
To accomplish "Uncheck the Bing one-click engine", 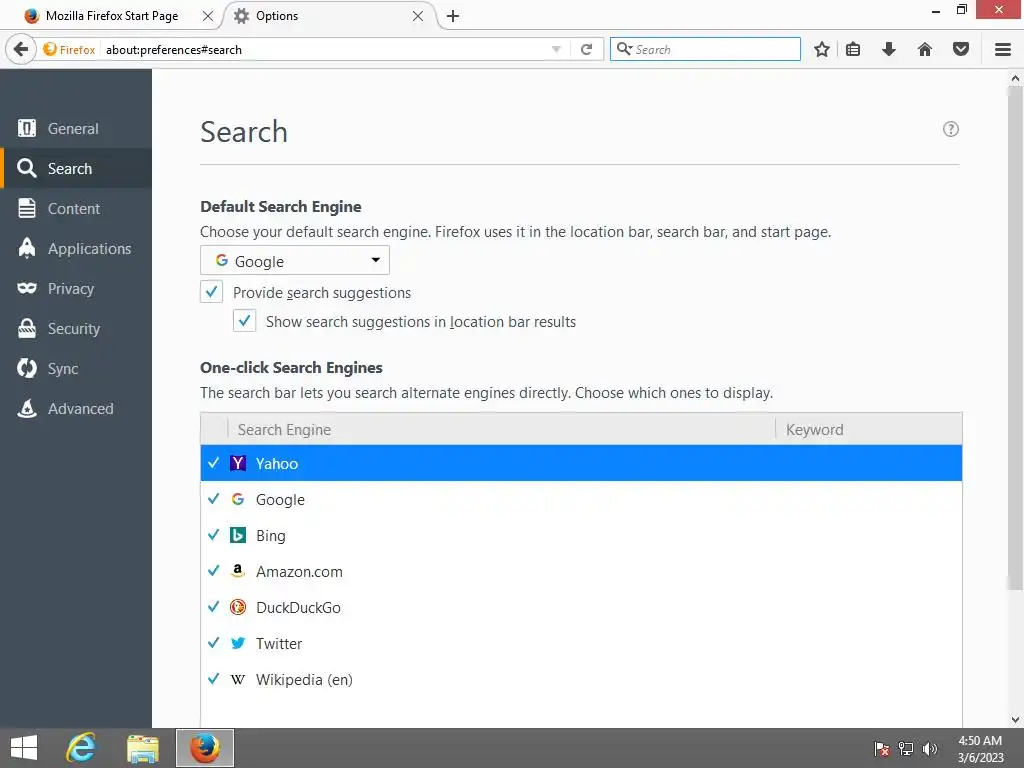I will tap(214, 535).
